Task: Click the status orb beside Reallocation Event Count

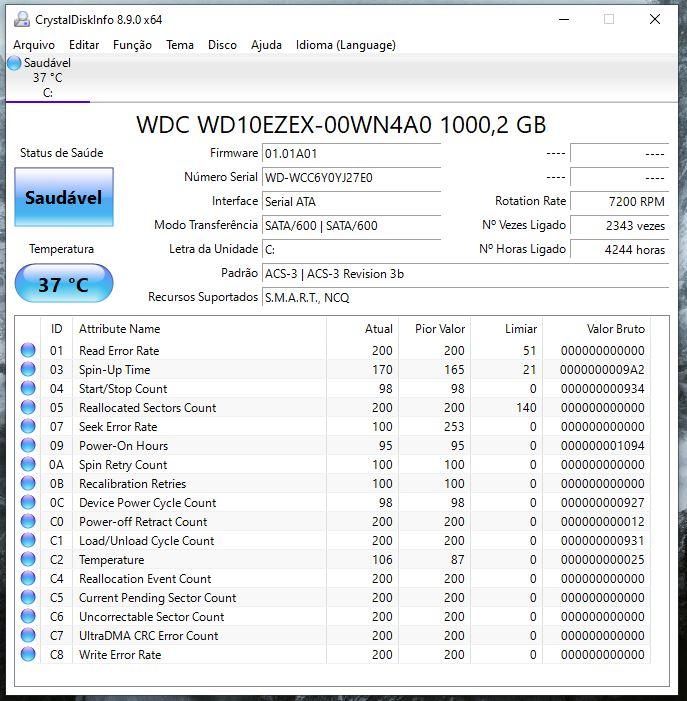Action: 28,578
